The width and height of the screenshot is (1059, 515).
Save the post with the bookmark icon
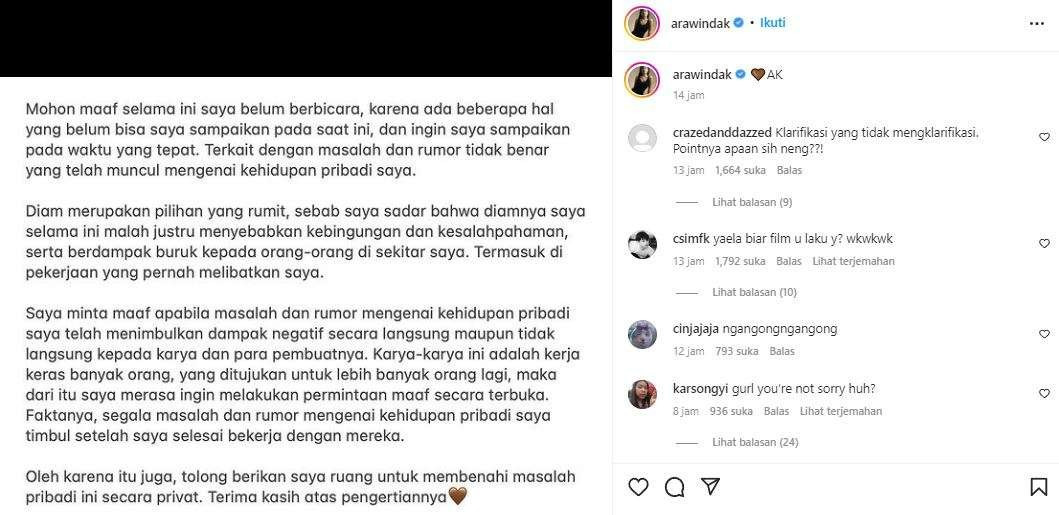pyautogui.click(x=1039, y=487)
